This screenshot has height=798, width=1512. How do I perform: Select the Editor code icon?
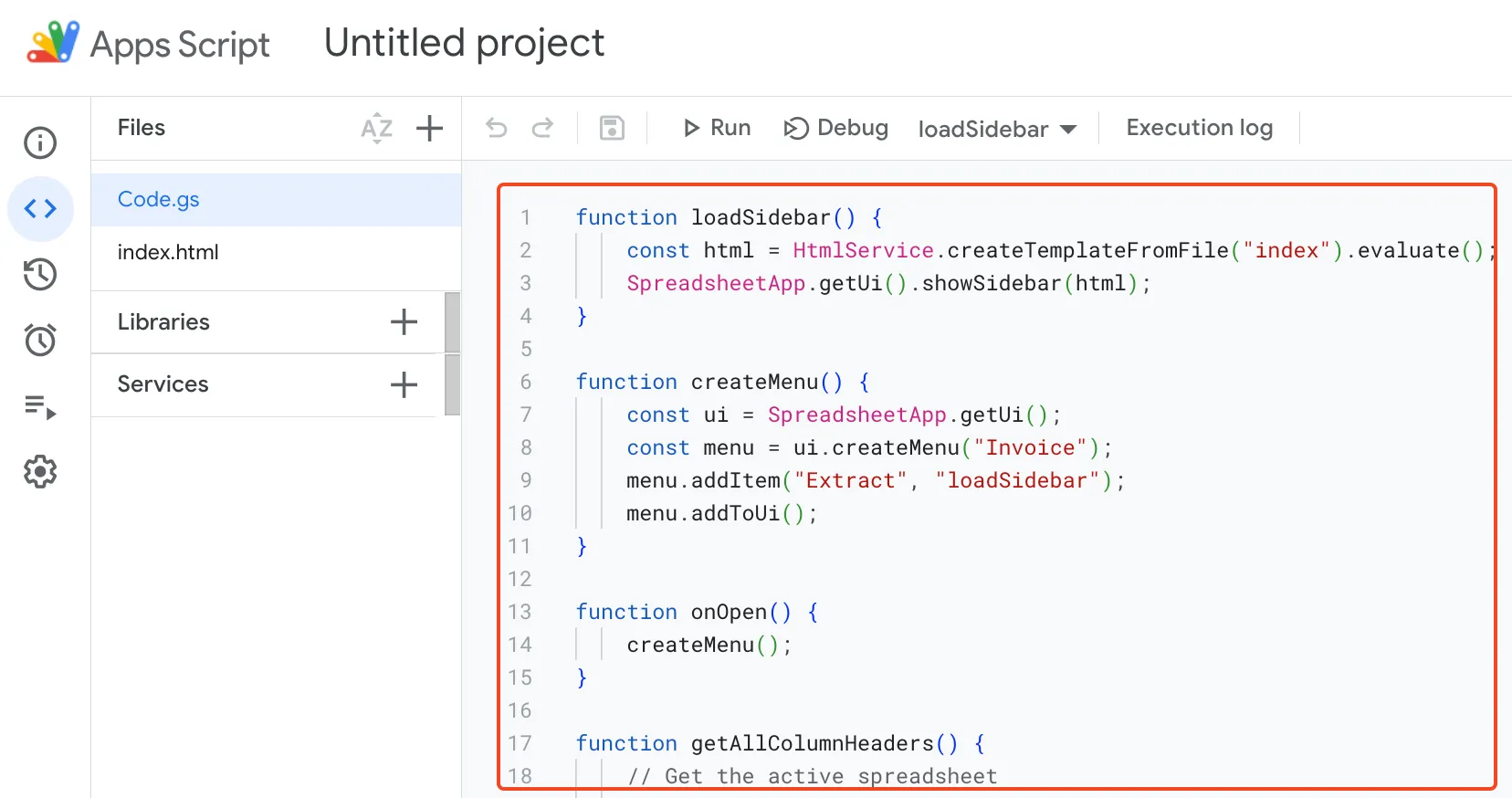click(40, 209)
